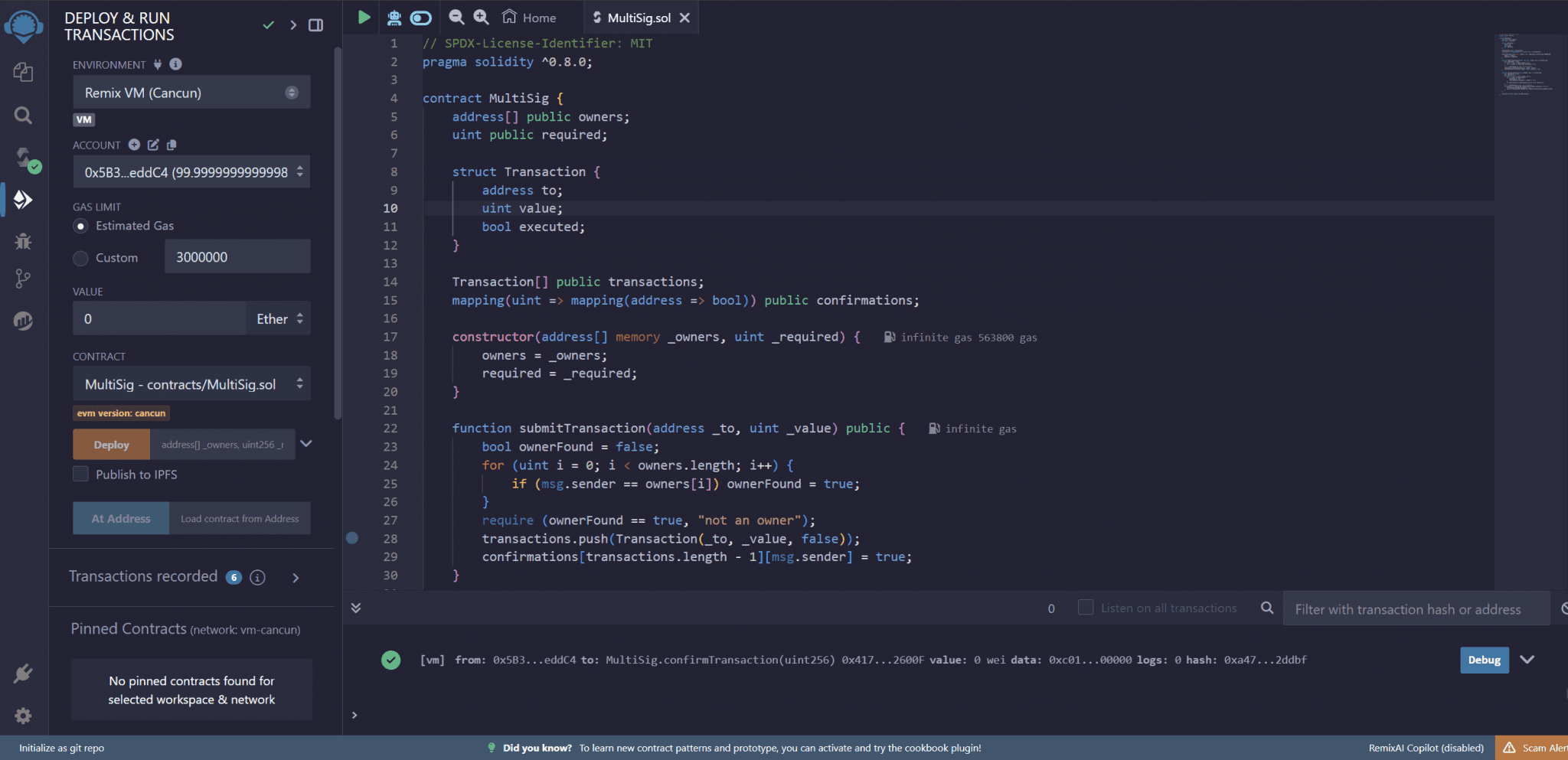This screenshot has height=760, width=1568.
Task: Select the MultiSig.sol editor tab
Action: [x=640, y=17]
